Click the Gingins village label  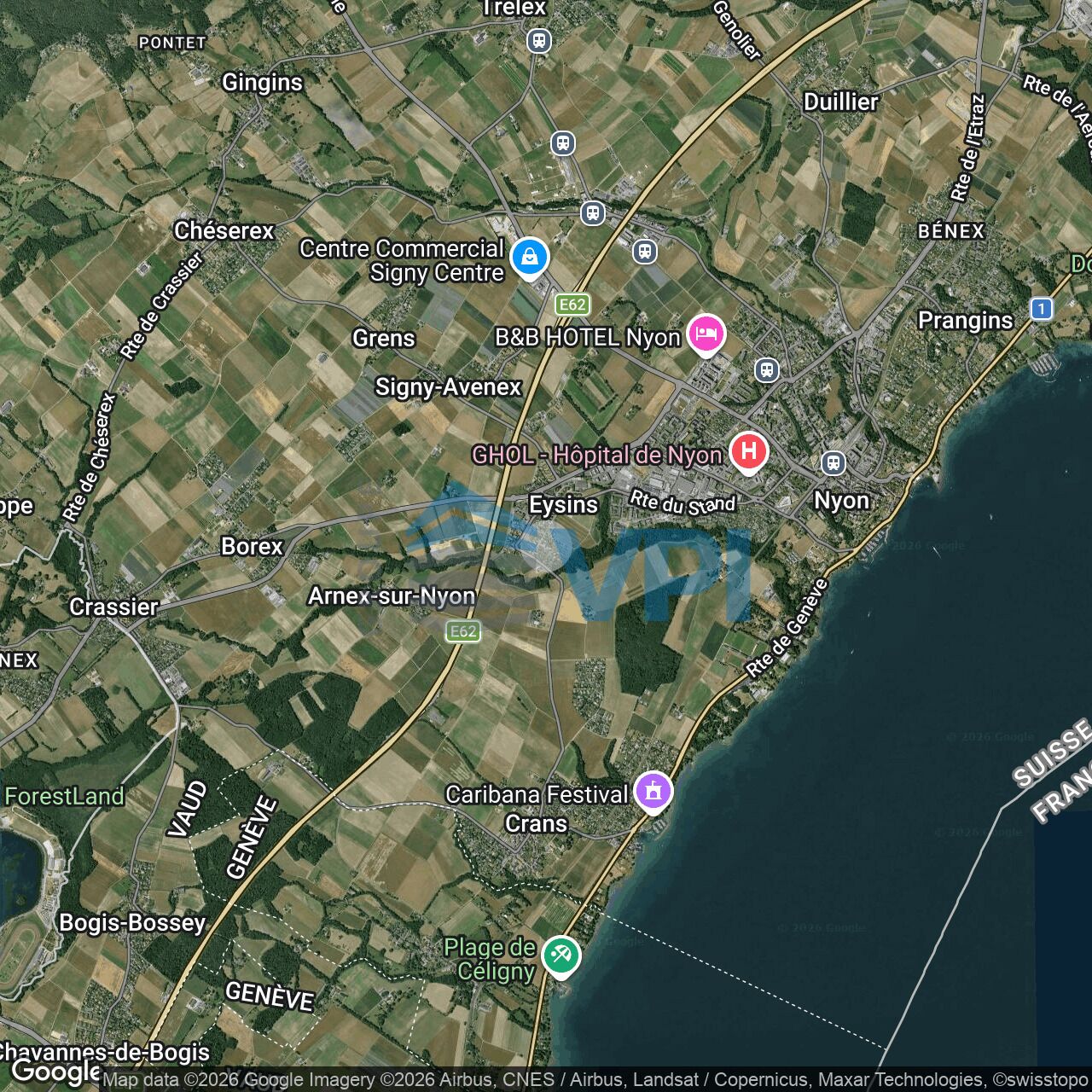pos(262,83)
